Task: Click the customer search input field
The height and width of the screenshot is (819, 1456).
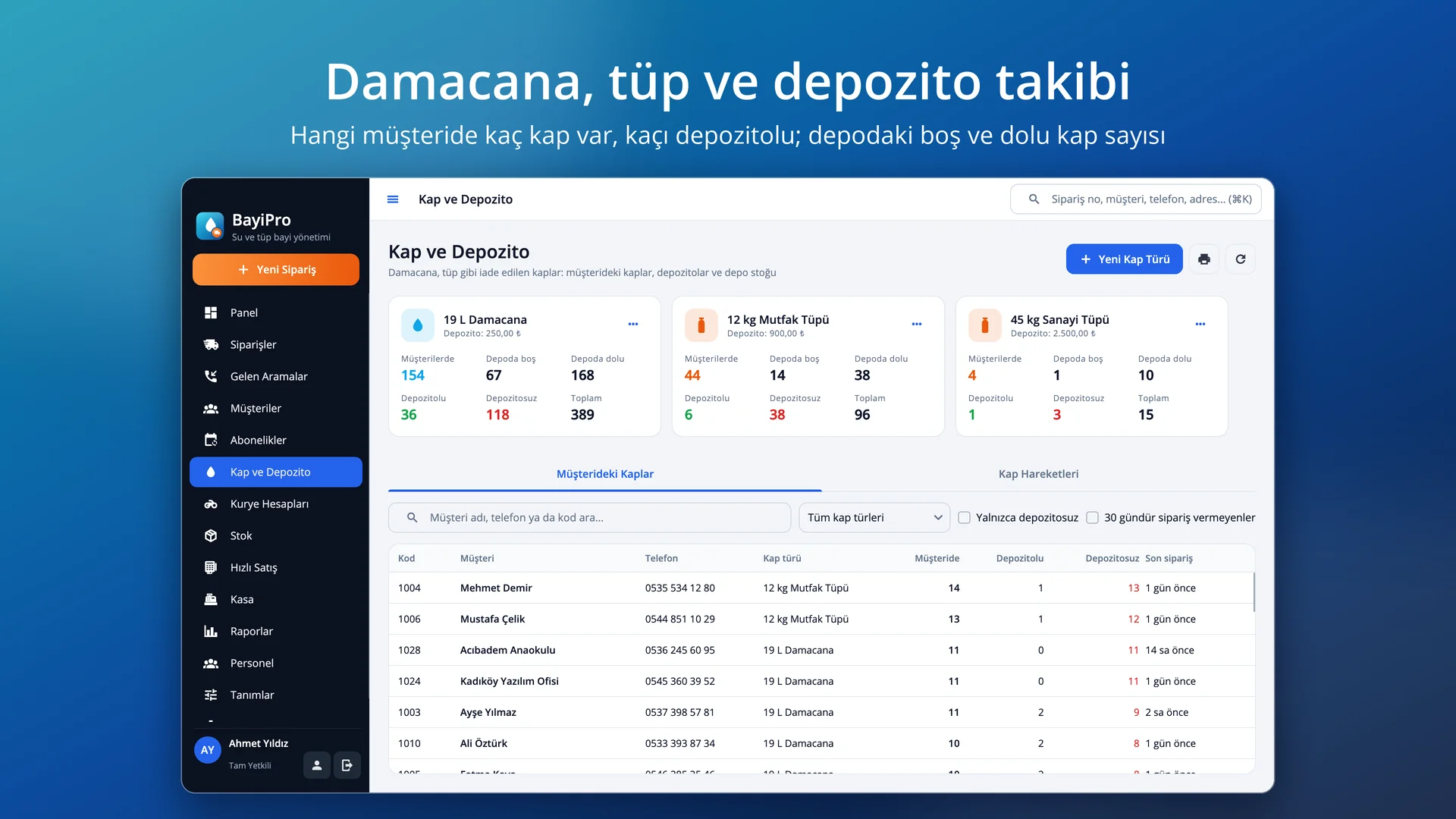Action: tap(589, 518)
